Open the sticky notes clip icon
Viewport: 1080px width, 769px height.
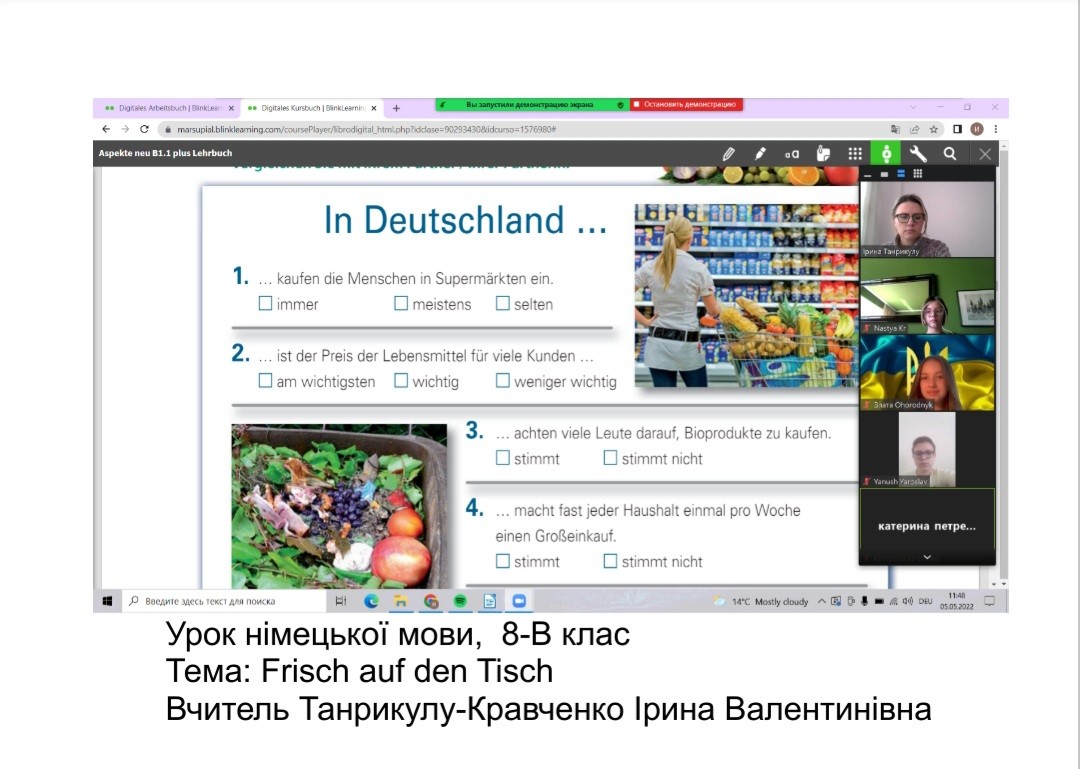824,154
